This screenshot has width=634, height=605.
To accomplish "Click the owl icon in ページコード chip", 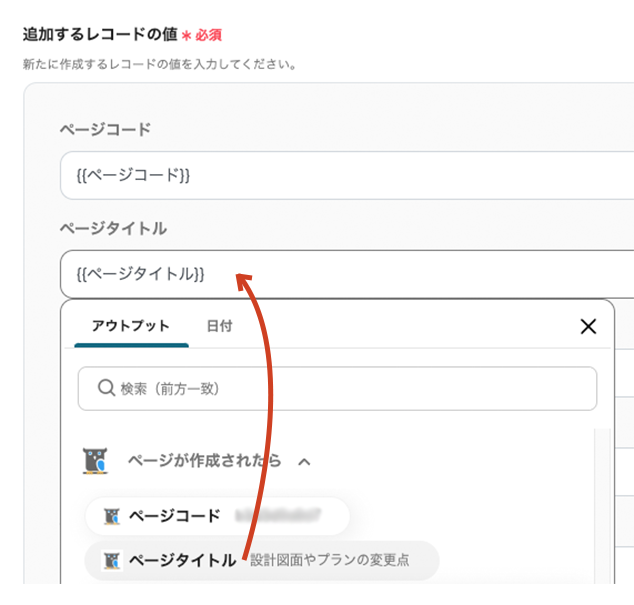I will pos(112,516).
